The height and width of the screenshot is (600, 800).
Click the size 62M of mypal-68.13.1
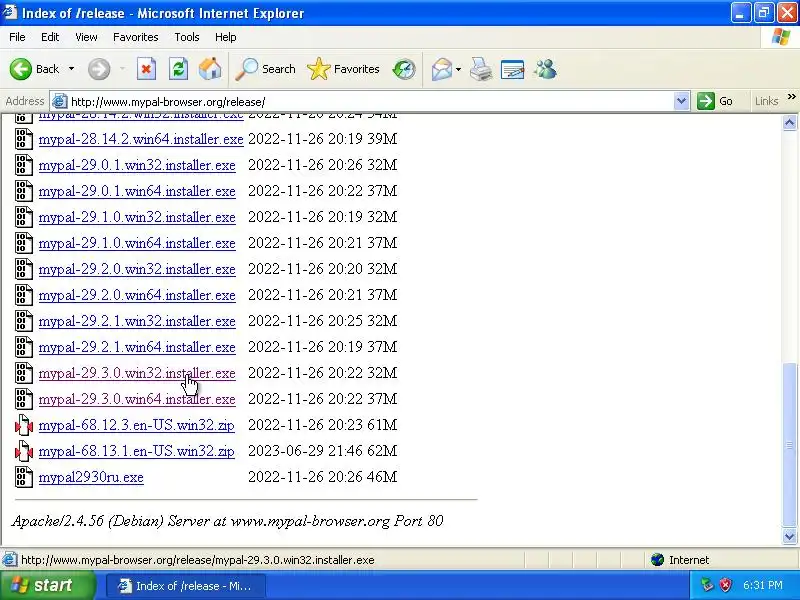[x=382, y=451]
